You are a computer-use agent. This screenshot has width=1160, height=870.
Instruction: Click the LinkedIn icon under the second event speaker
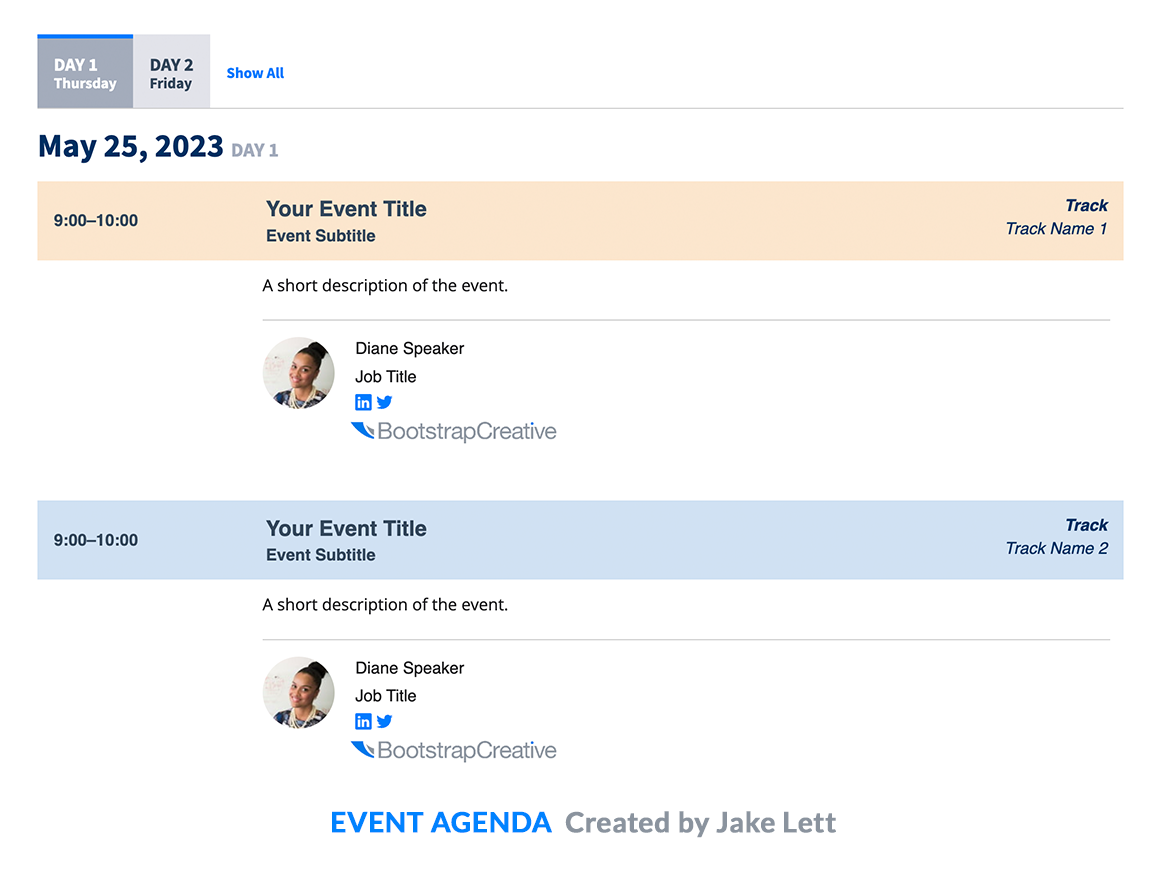[363, 721]
